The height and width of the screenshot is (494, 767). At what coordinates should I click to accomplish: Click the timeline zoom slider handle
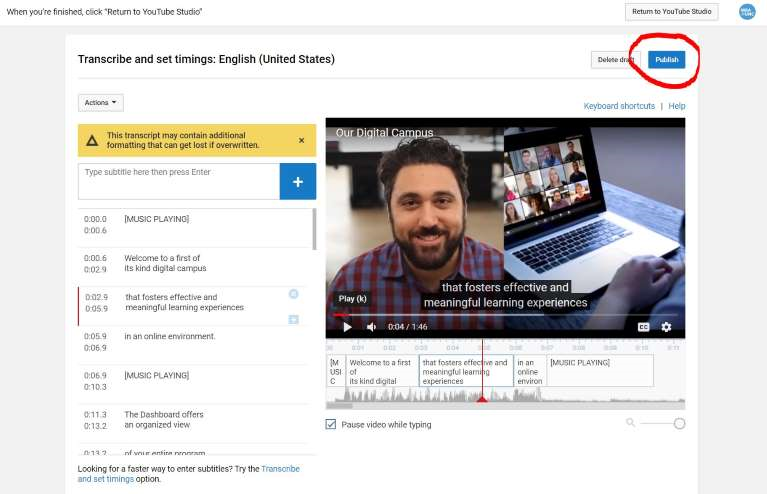(x=679, y=424)
